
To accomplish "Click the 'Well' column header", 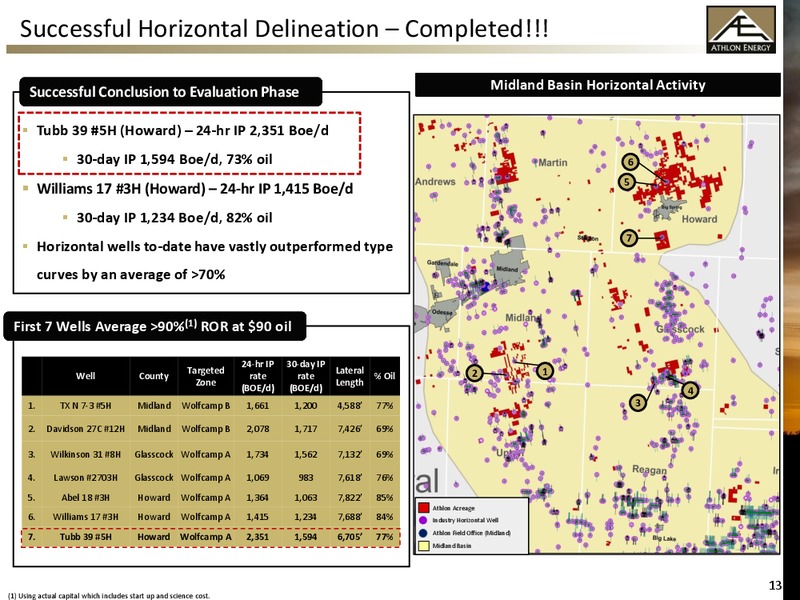I will tap(85, 376).
